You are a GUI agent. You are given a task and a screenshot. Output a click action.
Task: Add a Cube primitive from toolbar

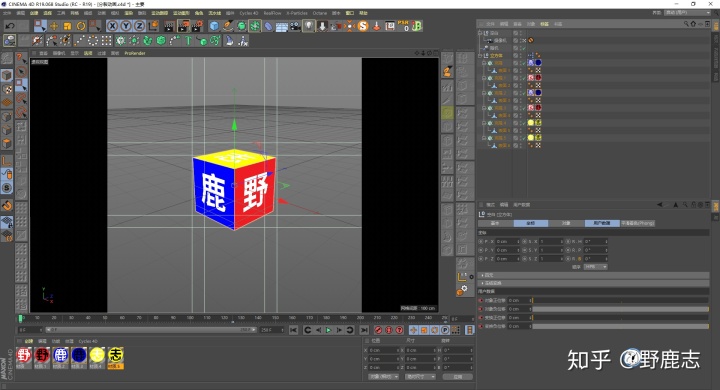[x=214, y=26]
